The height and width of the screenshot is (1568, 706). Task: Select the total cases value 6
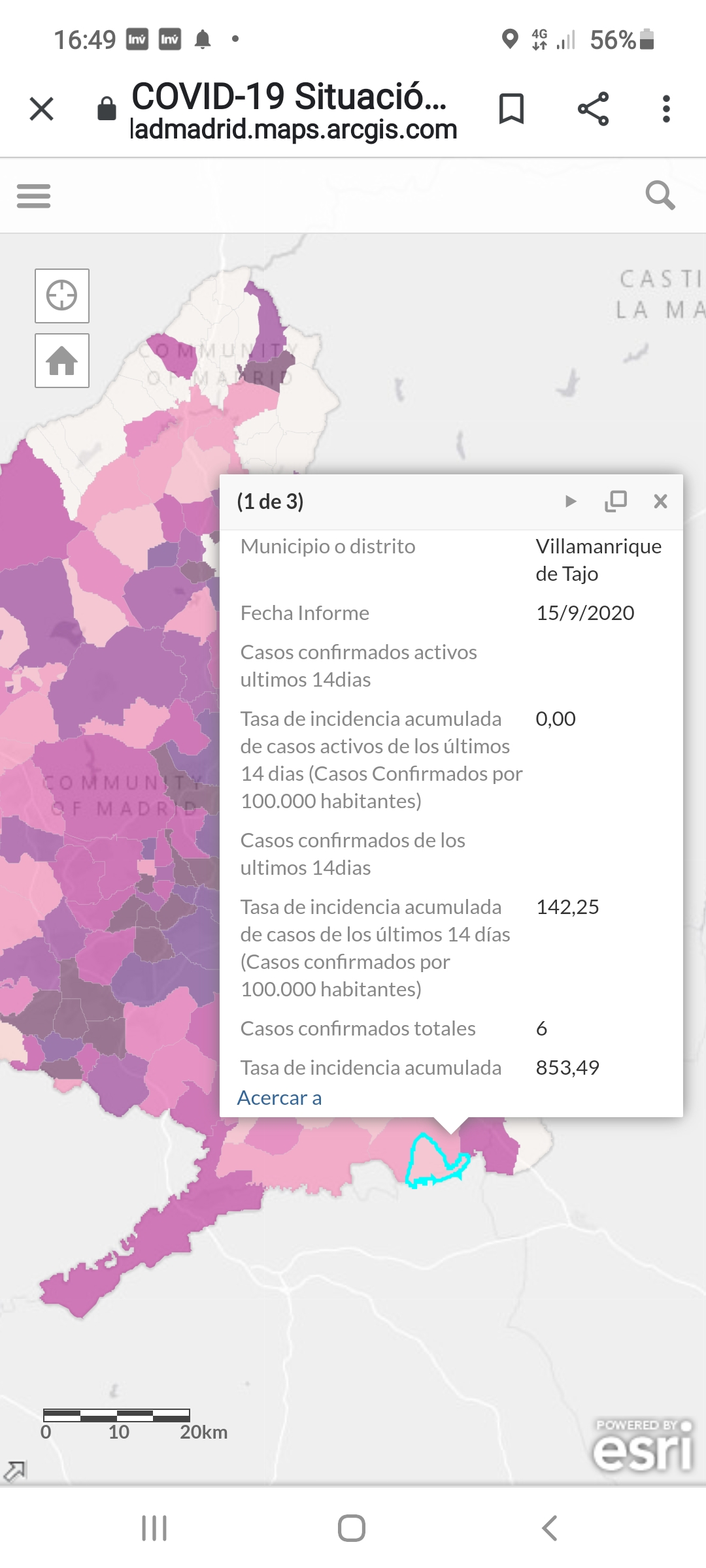click(541, 1028)
